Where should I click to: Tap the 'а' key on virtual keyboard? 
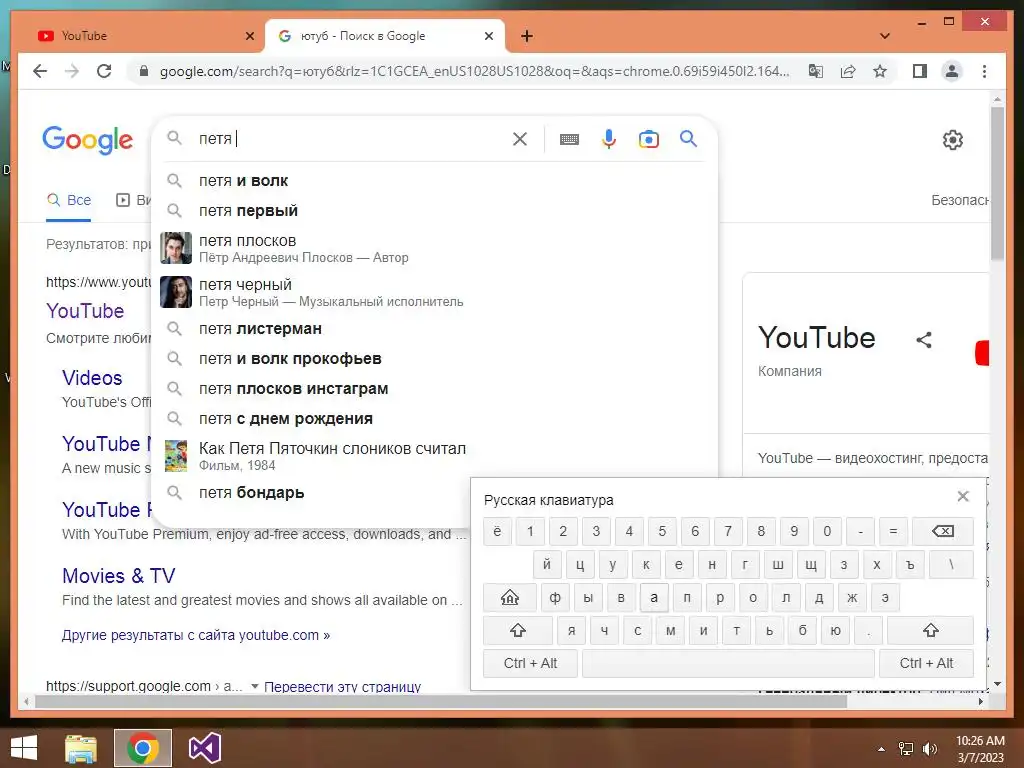click(x=654, y=597)
